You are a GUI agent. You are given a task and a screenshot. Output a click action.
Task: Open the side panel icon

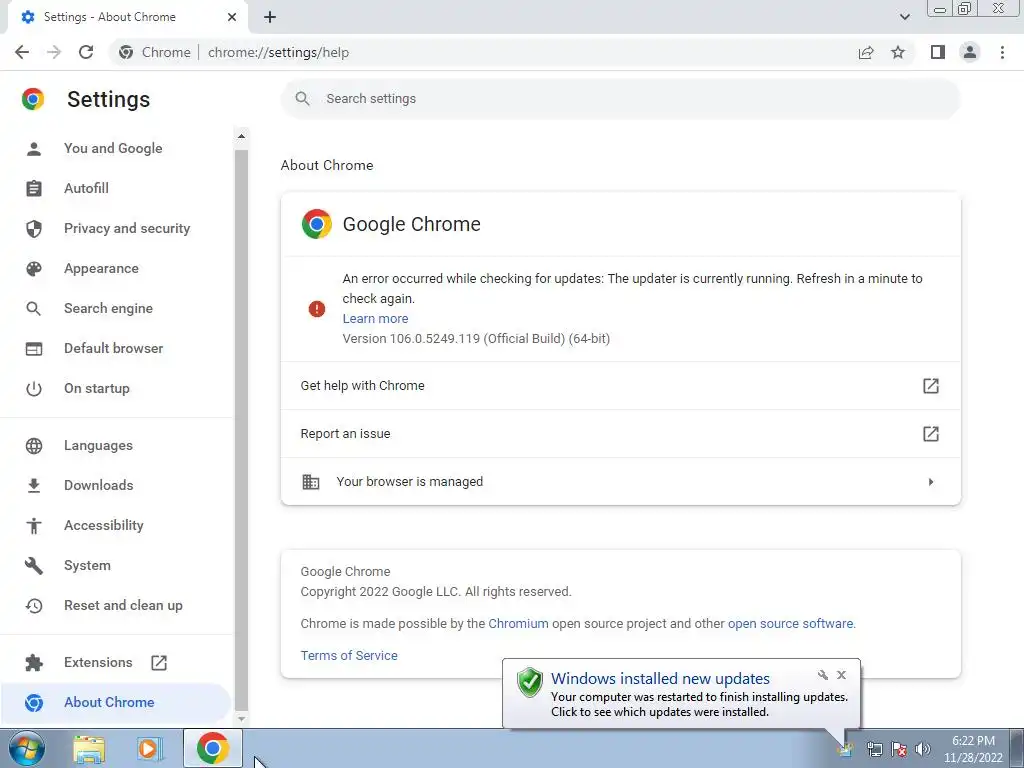click(938, 52)
